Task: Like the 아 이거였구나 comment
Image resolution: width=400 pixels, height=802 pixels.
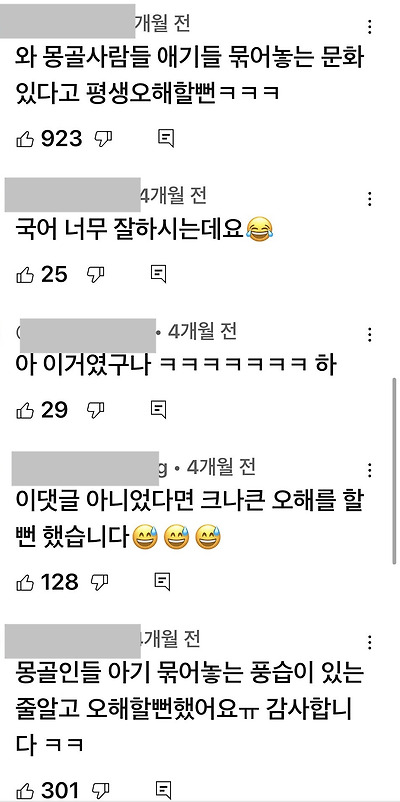Action: (25, 410)
